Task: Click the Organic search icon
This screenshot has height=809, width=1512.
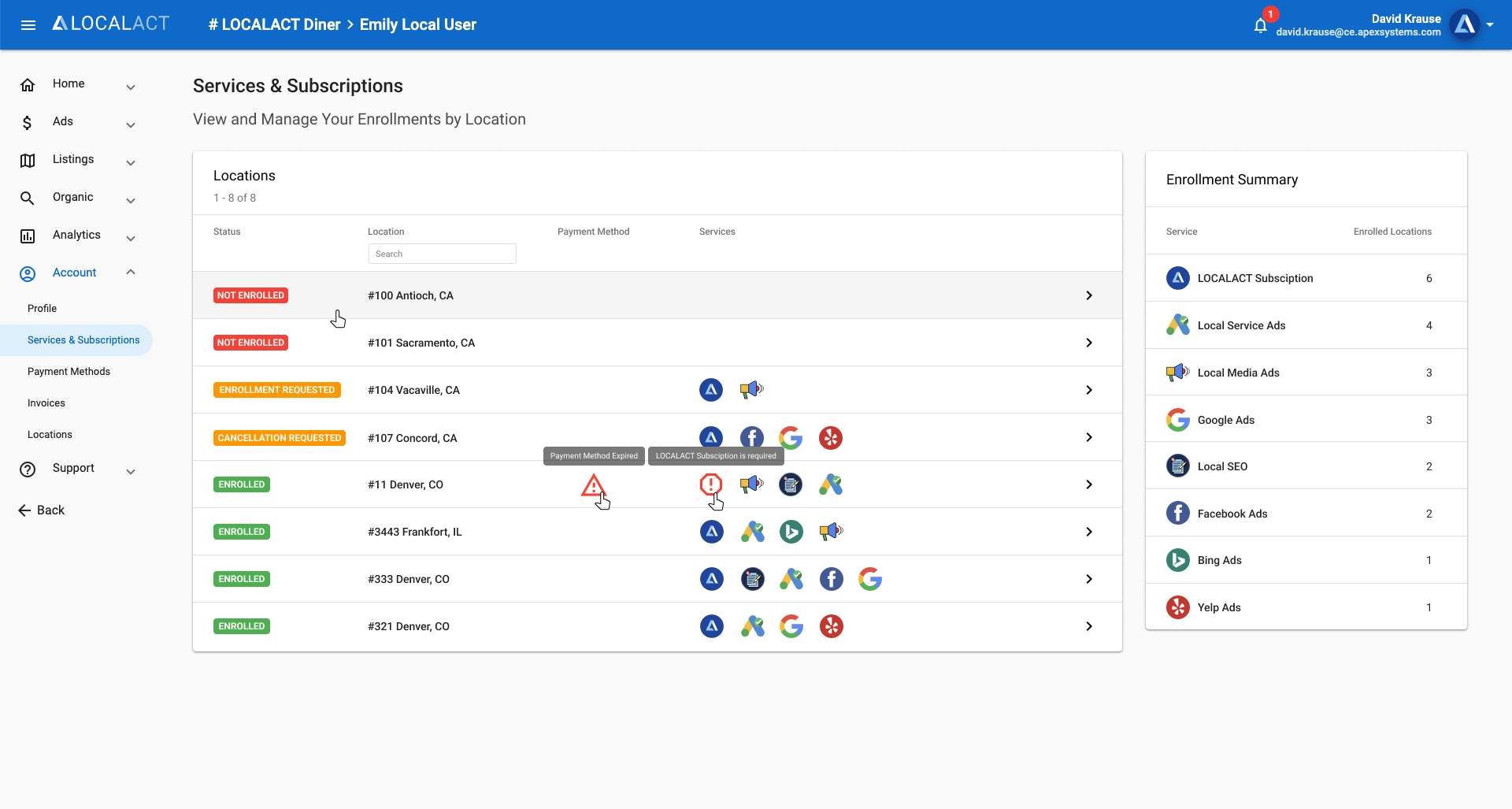Action: pyautogui.click(x=28, y=198)
